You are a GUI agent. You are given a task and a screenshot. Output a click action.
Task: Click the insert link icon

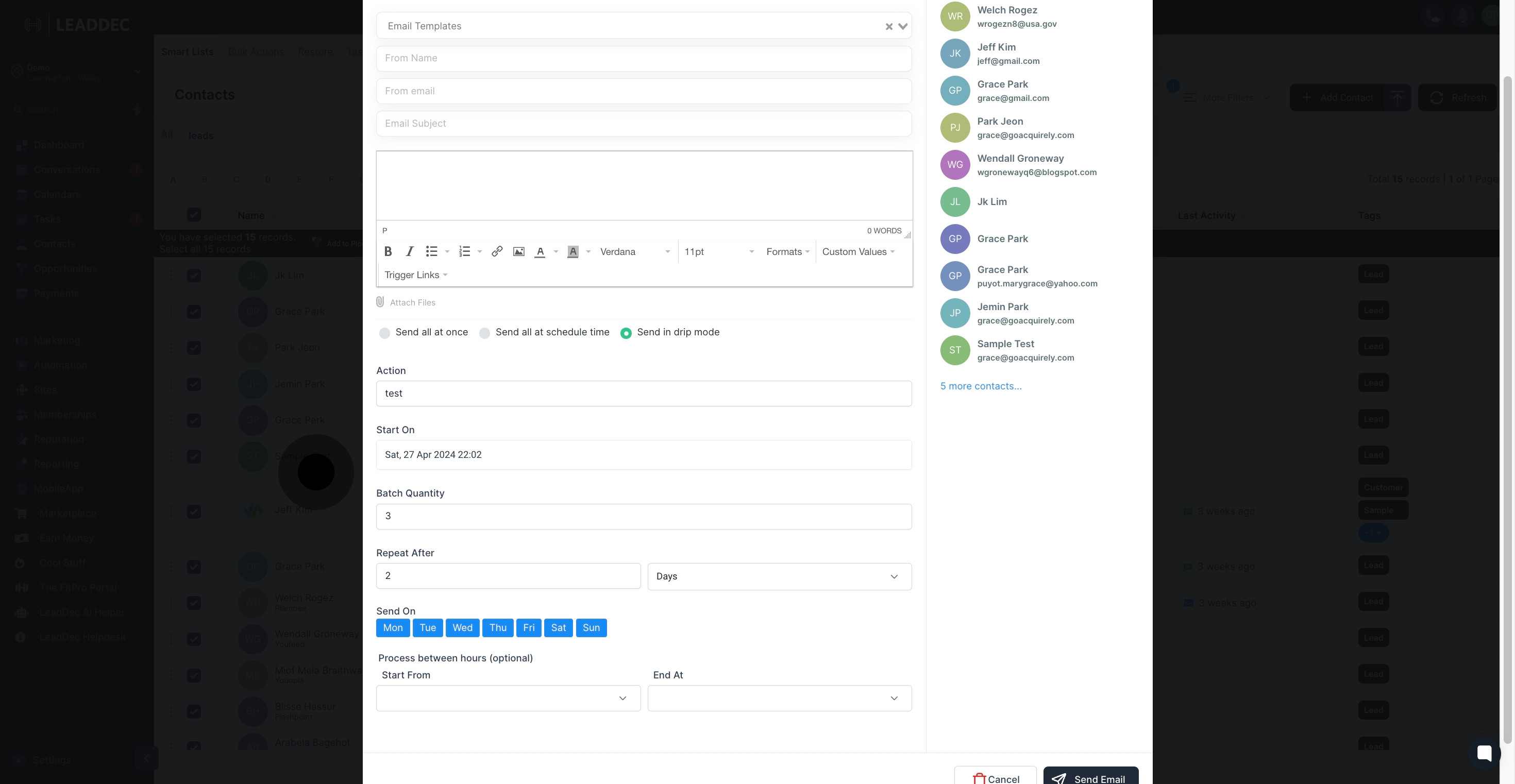[x=497, y=251]
